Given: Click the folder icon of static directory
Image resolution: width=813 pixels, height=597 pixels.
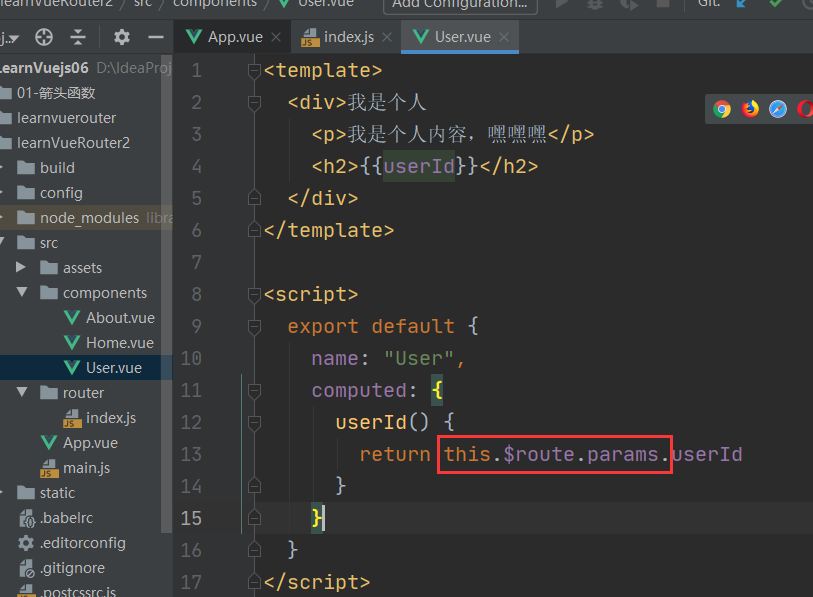Looking at the screenshot, I should coord(26,493).
